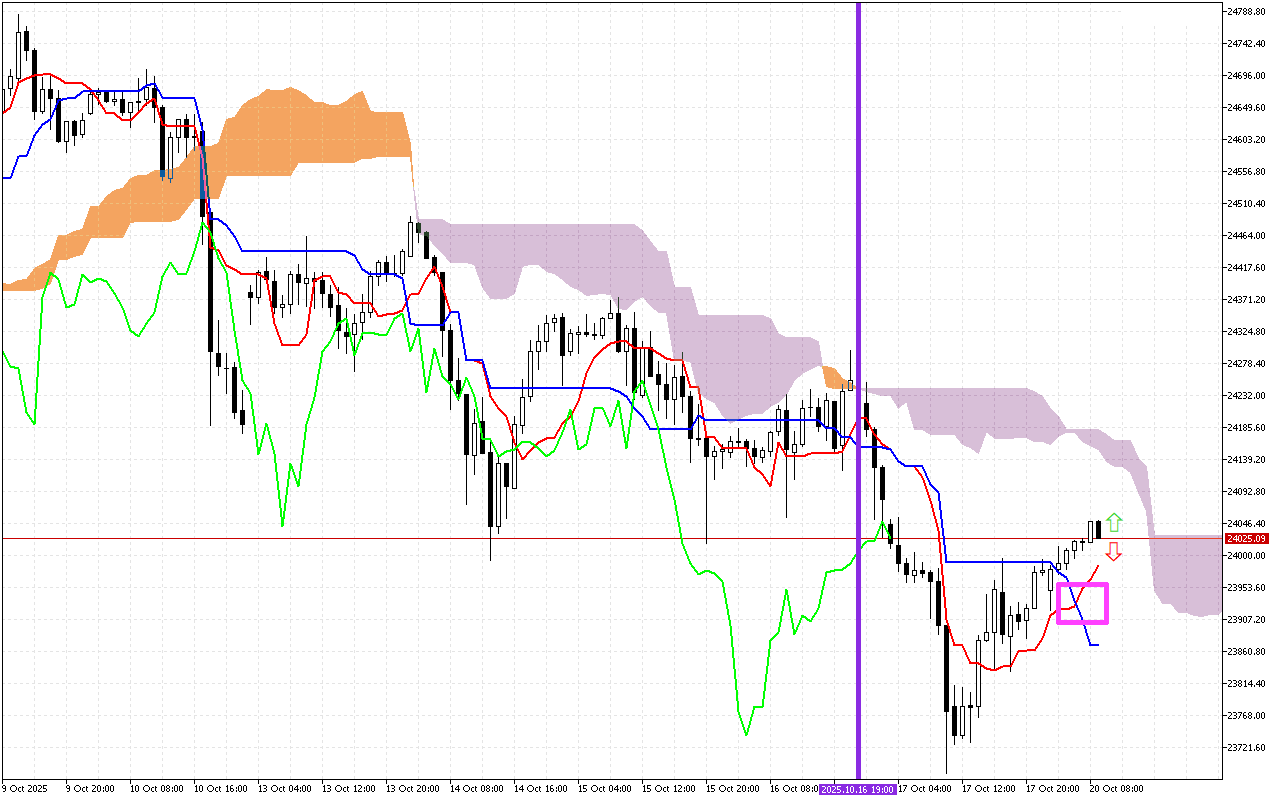Click the 20 Oct 08:00 time axis label

coord(1116,789)
